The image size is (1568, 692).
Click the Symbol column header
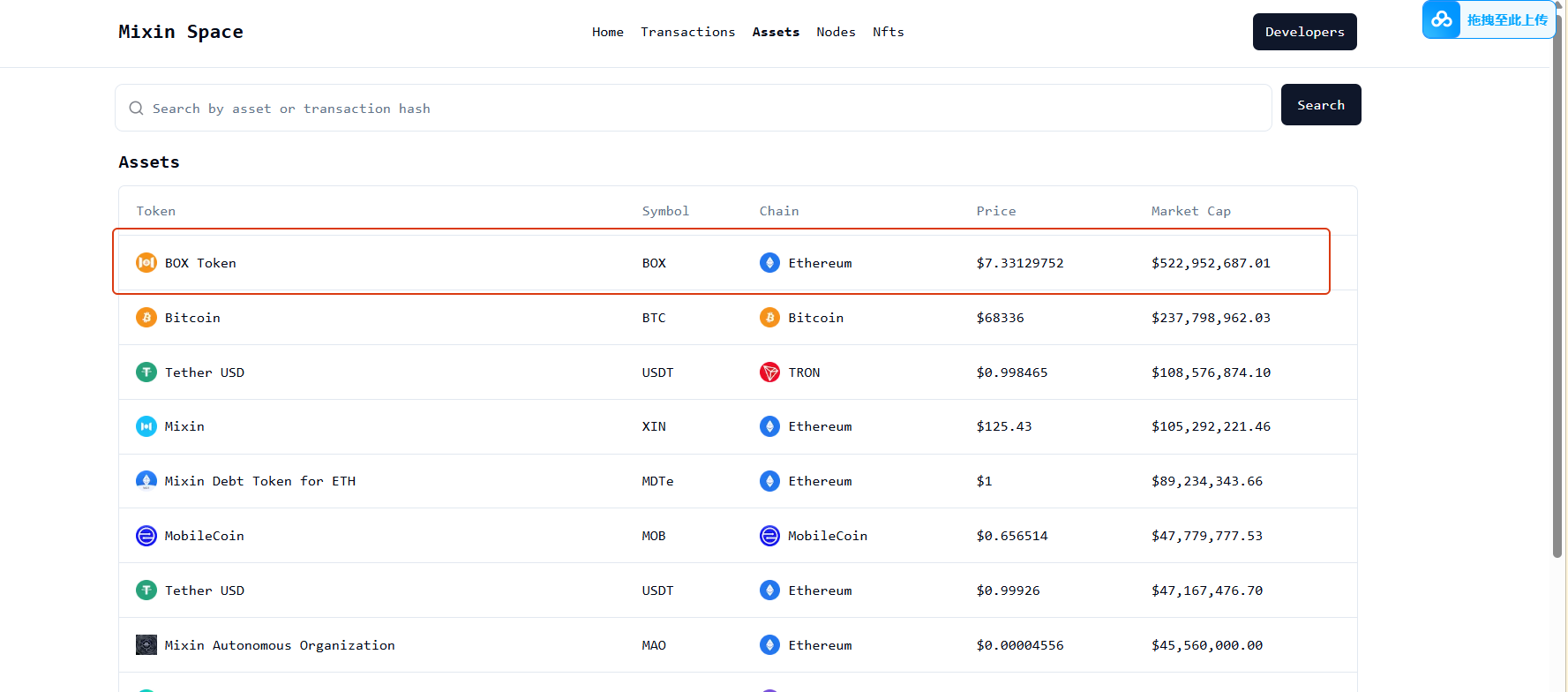click(665, 211)
